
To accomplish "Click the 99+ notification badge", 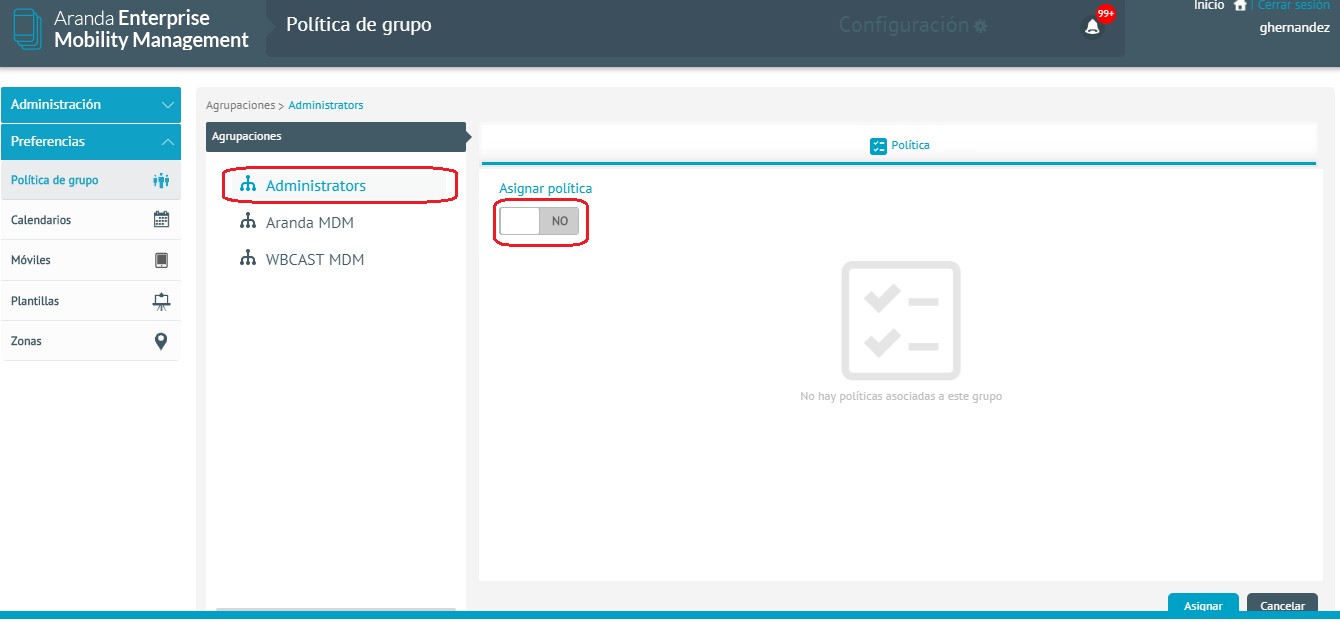I will [x=1105, y=14].
